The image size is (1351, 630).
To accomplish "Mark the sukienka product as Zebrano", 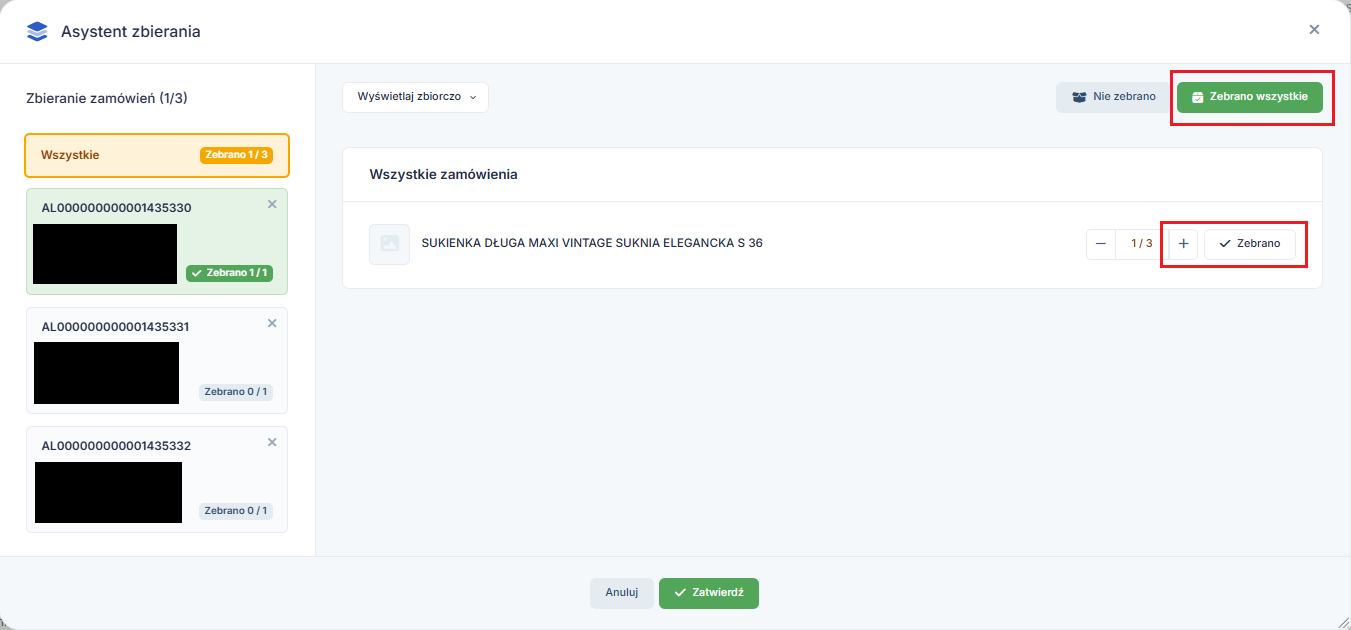I will click(1249, 244).
